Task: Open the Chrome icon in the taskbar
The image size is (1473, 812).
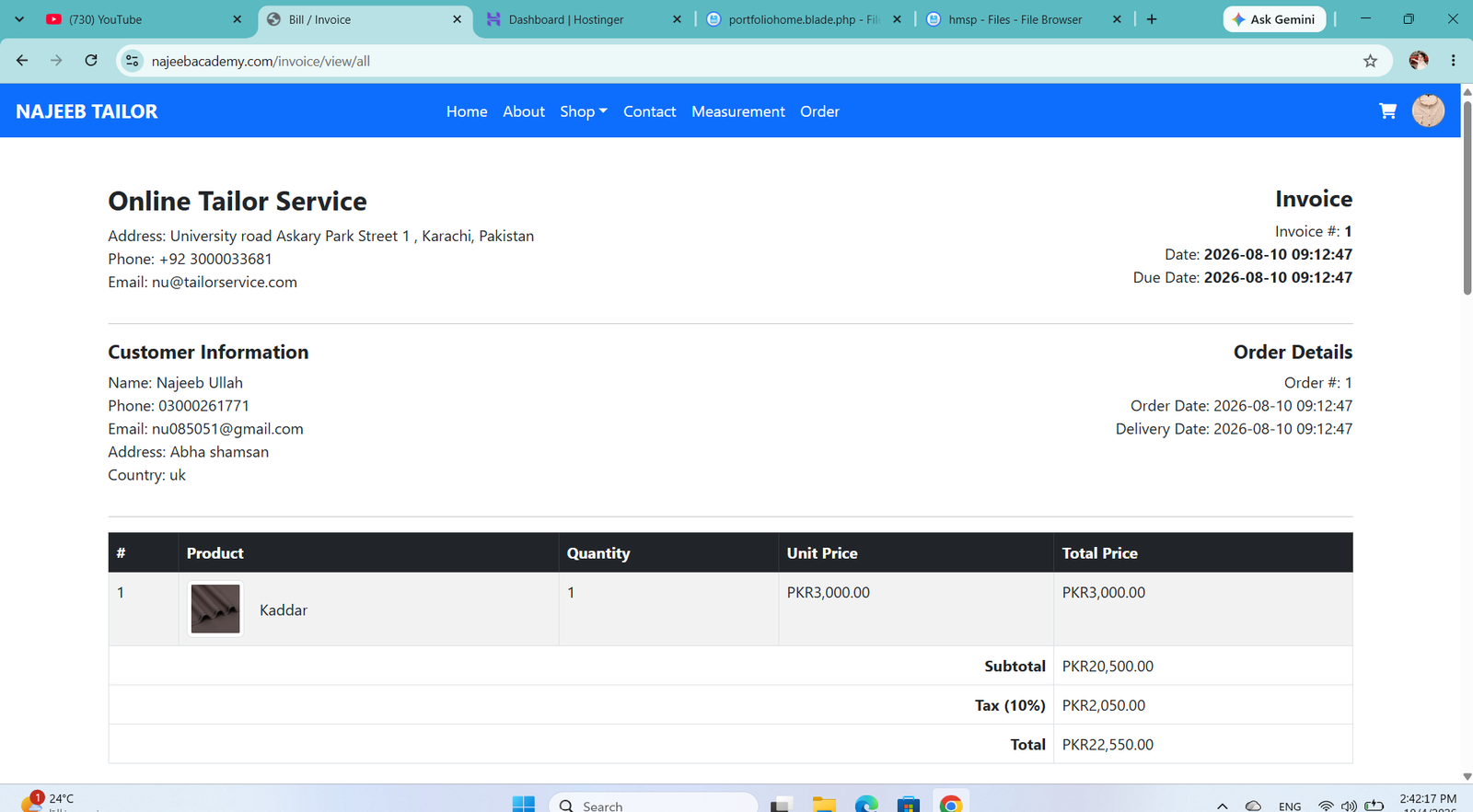Action: (x=950, y=804)
